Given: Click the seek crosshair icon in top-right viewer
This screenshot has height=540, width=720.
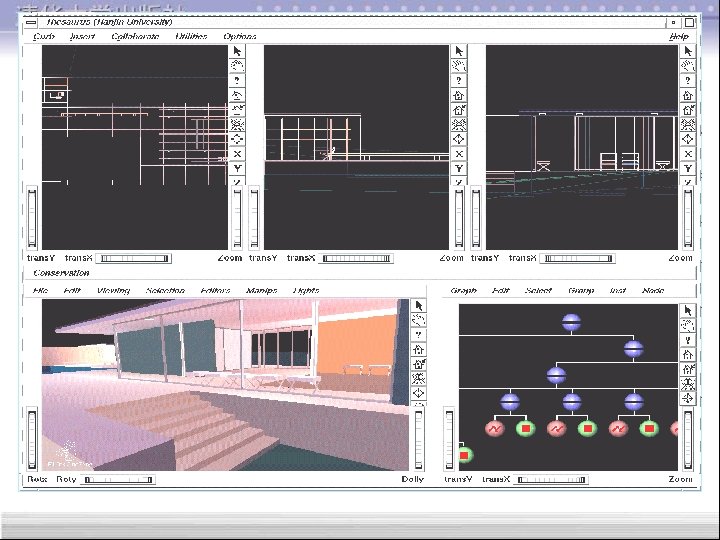Looking at the screenshot, I should (x=687, y=139).
